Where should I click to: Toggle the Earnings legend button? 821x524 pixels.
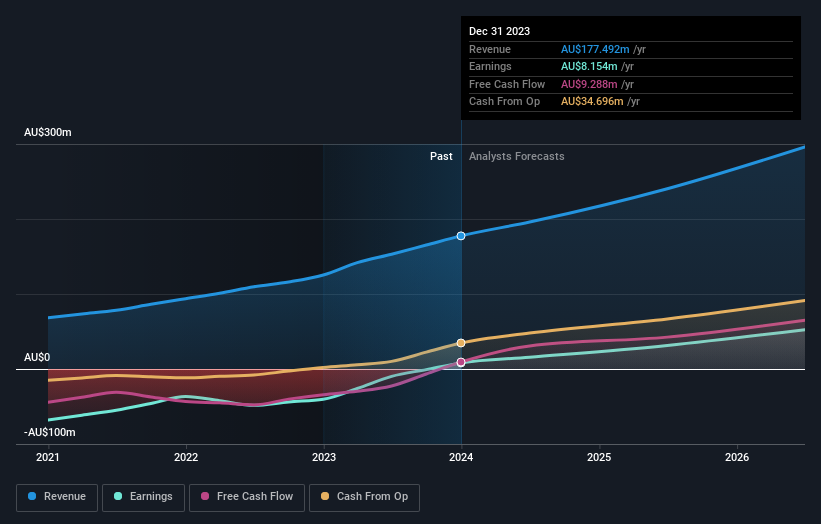[143, 497]
